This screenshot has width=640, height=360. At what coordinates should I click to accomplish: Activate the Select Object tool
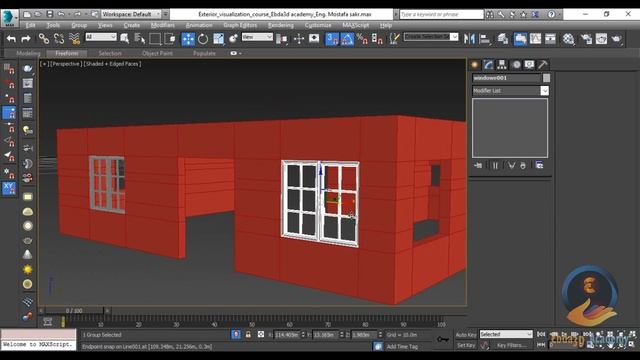(124, 39)
